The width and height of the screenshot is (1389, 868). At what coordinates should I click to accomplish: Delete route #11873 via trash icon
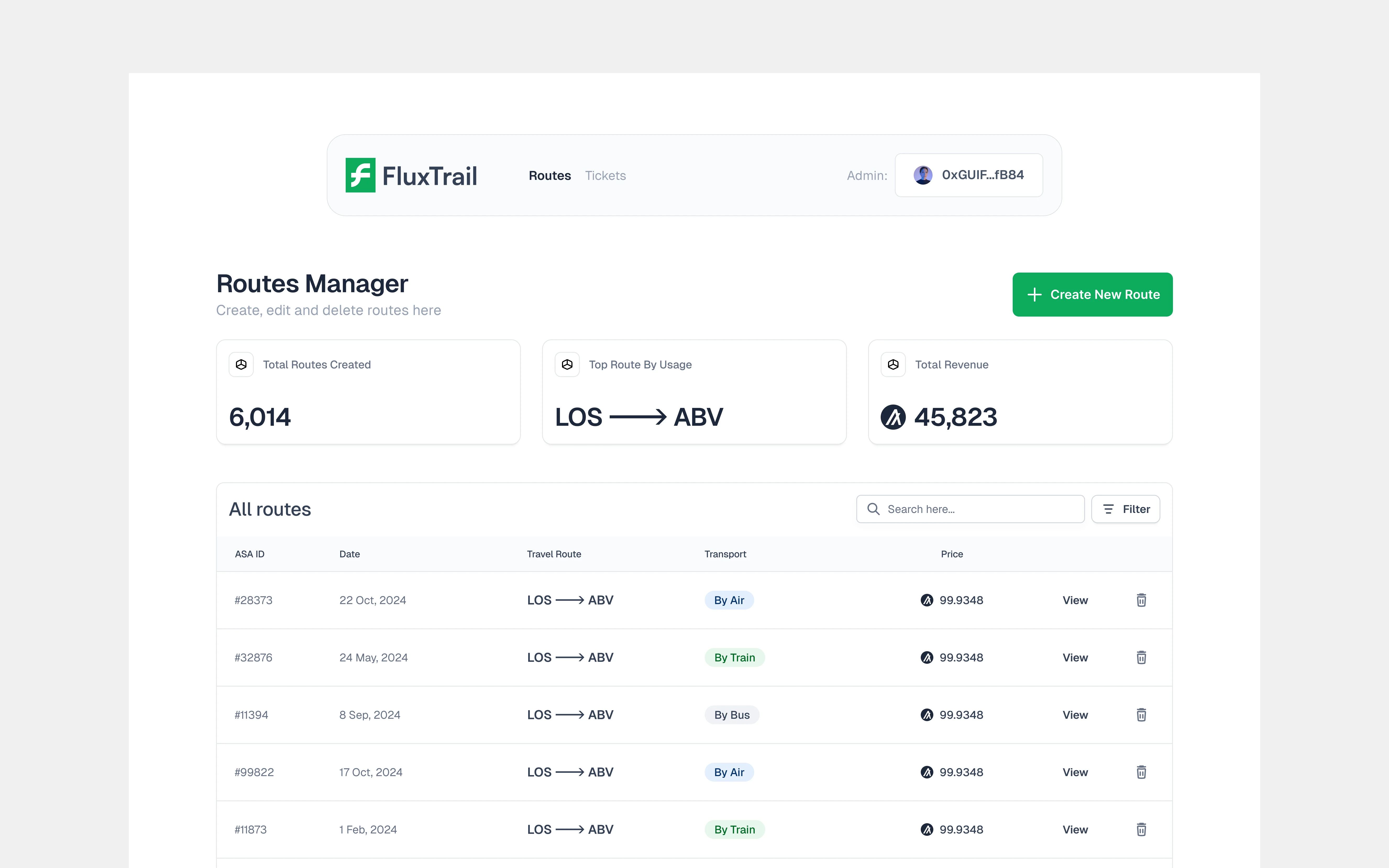(1141, 830)
